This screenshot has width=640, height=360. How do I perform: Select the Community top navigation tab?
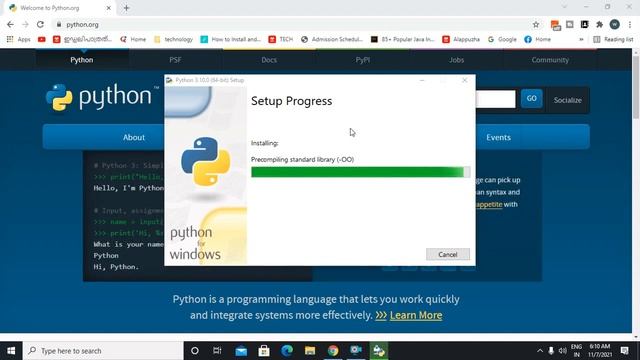click(x=550, y=60)
